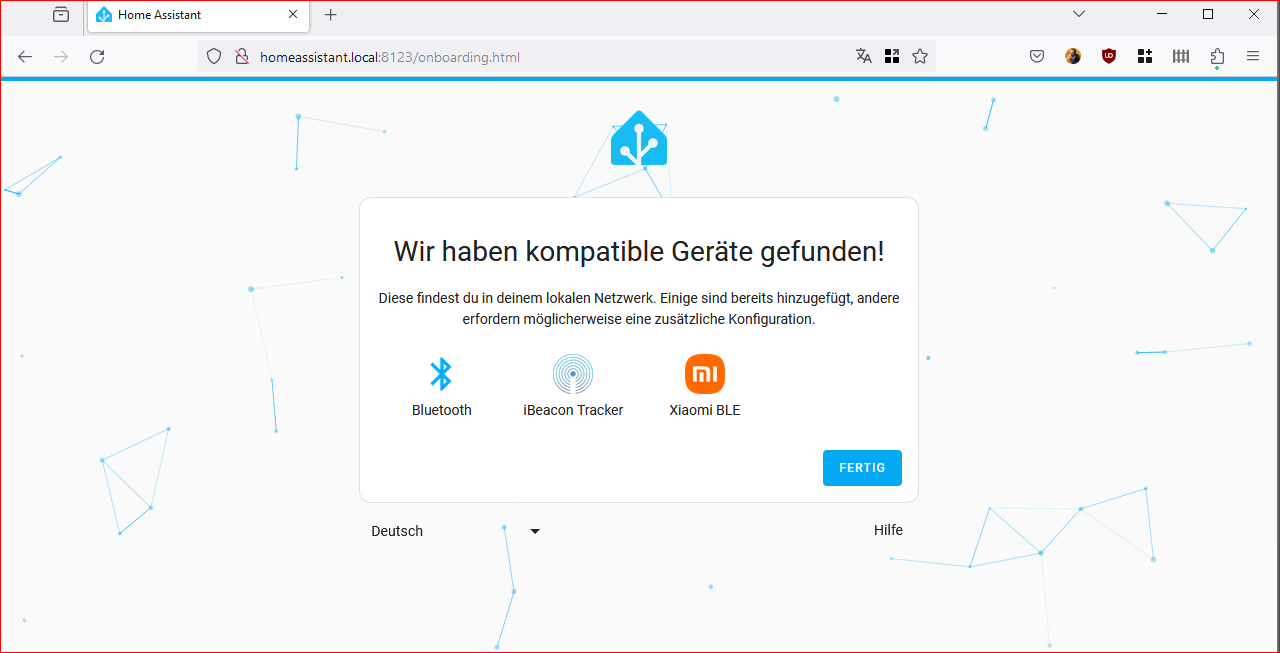The width and height of the screenshot is (1280, 653).
Task: Bookmark this page with the star icon
Action: 920,57
